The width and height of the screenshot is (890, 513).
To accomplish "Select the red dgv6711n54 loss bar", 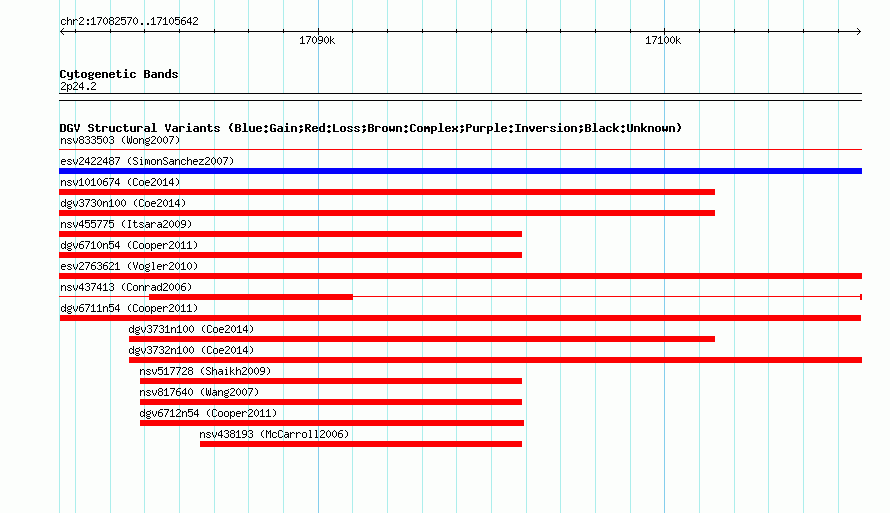I will point(460,318).
